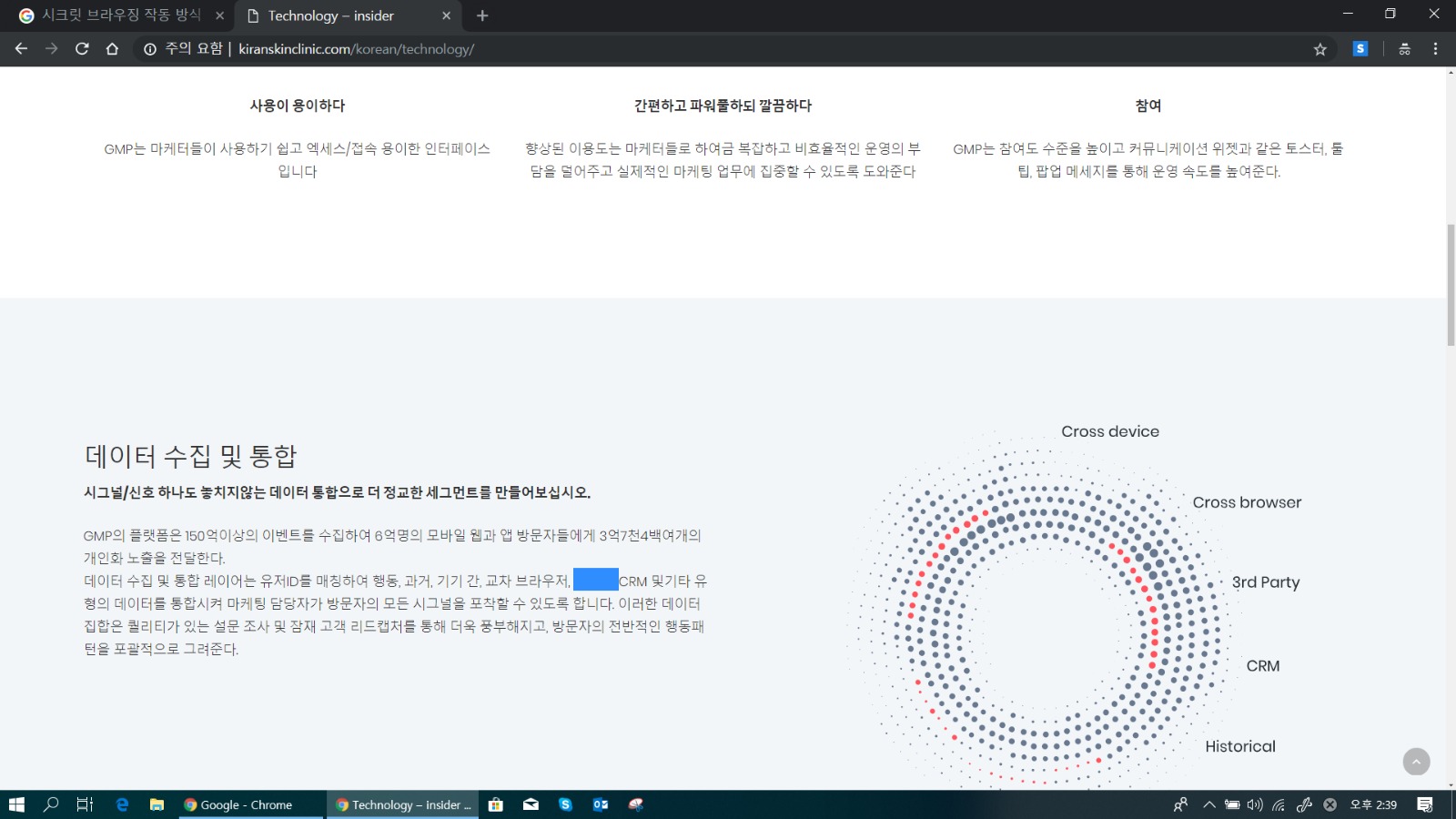The height and width of the screenshot is (819, 1456).
Task: Open Microsoft Edge from the taskbar
Action: pos(122,804)
